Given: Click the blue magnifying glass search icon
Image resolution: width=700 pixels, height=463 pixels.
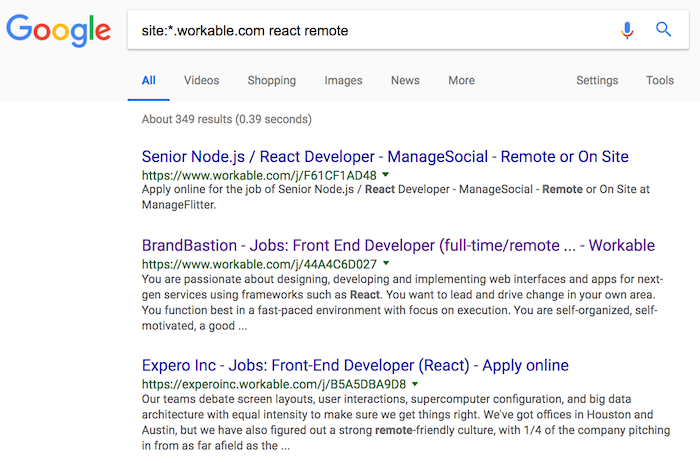Looking at the screenshot, I should [x=663, y=29].
